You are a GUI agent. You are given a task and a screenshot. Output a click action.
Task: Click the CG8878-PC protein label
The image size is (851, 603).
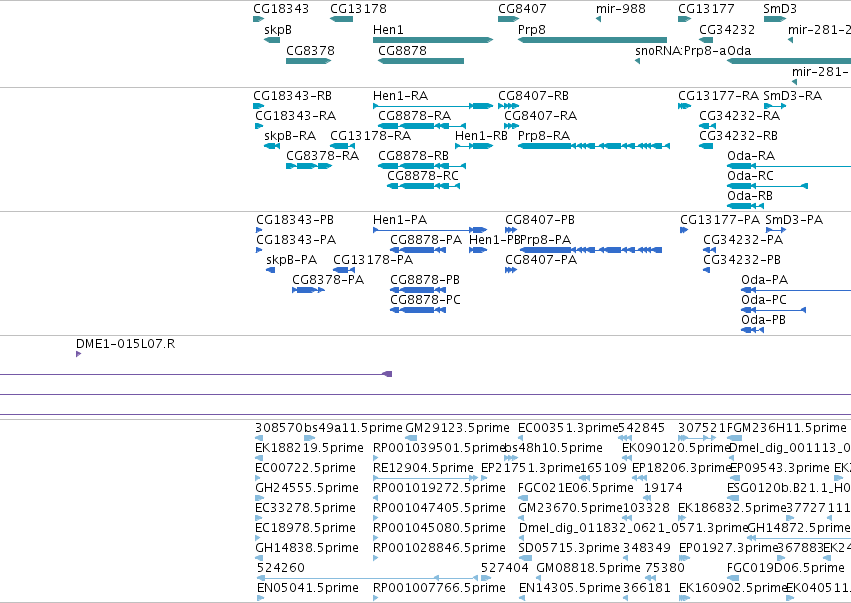(x=426, y=301)
